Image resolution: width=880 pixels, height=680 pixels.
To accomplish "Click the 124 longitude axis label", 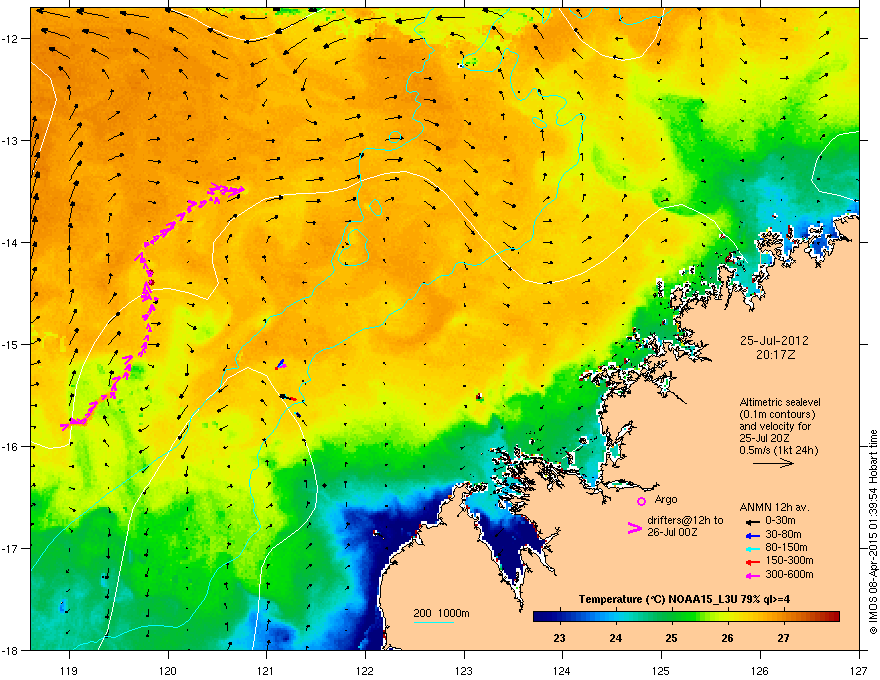I will pyautogui.click(x=562, y=671).
